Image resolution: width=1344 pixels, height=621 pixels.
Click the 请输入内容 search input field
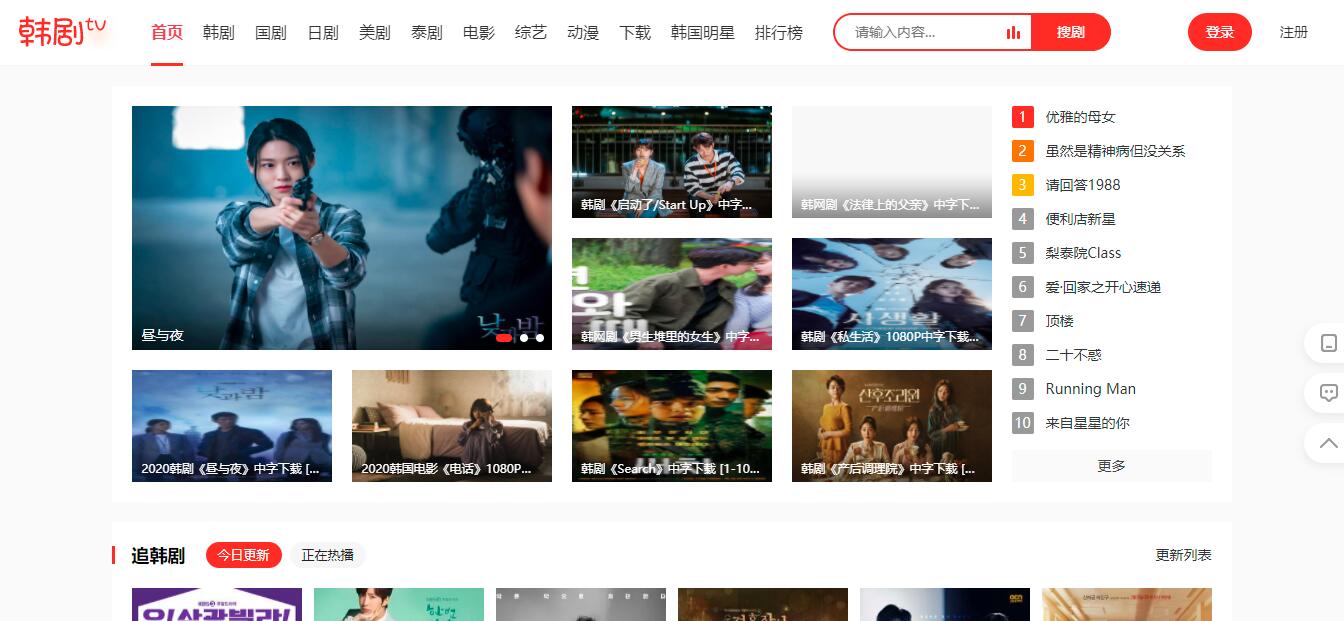(925, 32)
